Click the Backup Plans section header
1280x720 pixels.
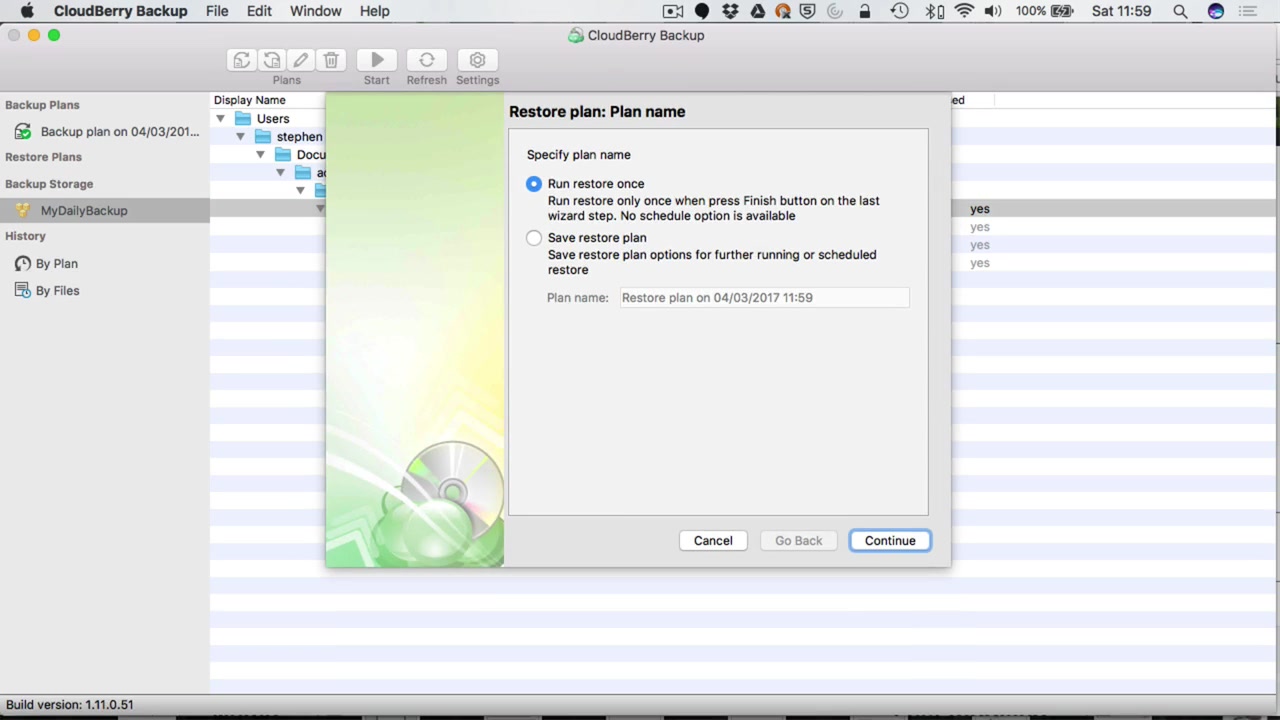click(42, 105)
